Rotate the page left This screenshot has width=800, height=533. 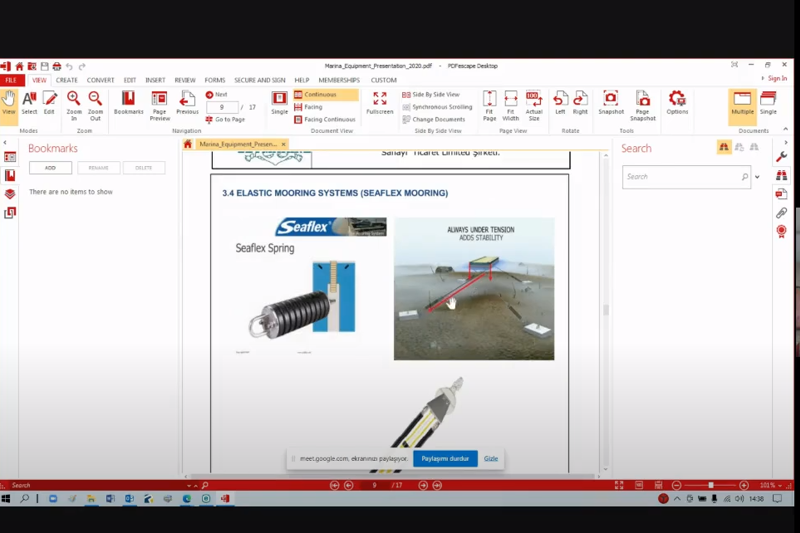coord(560,102)
